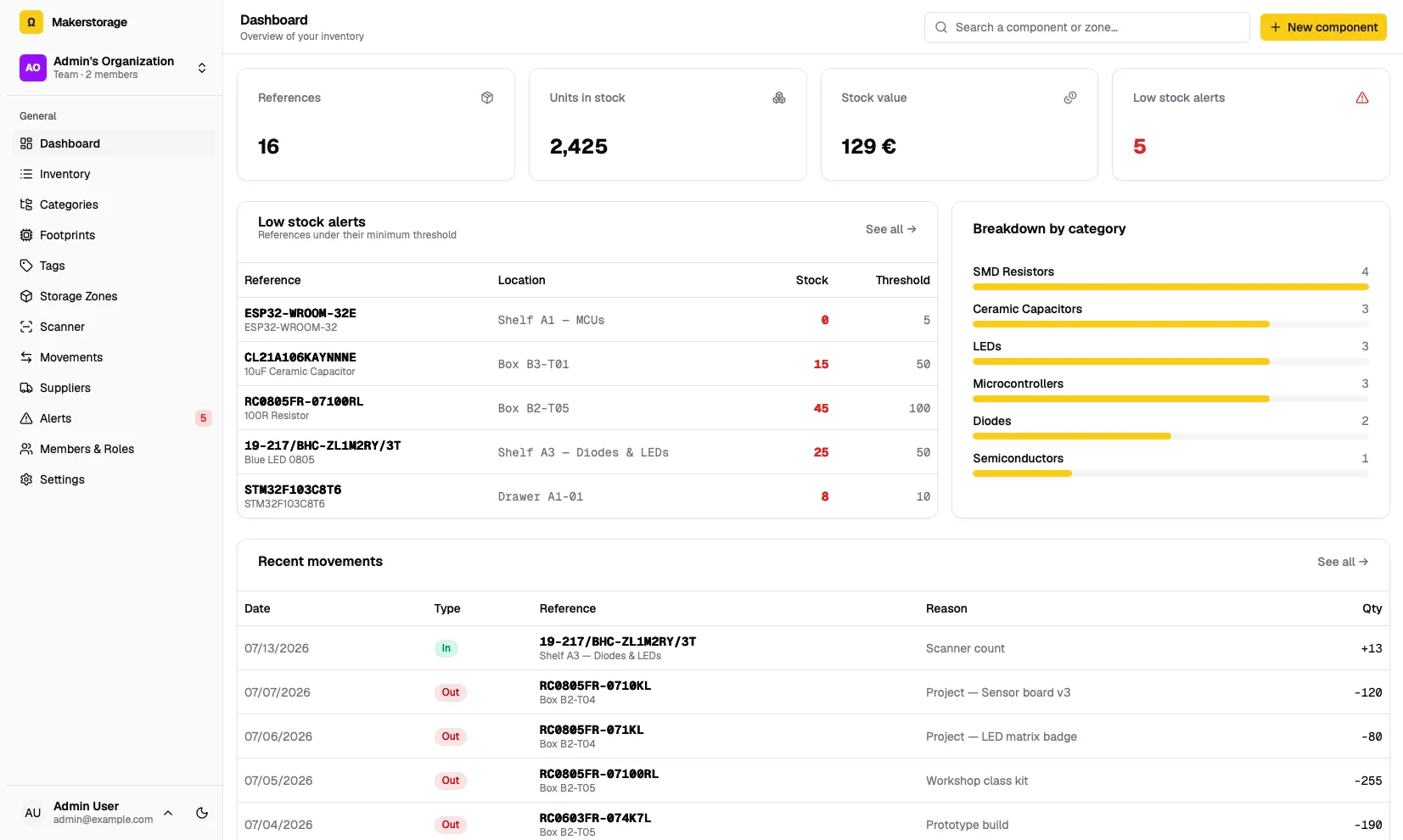Toggle dark mode with the moon icon

[x=202, y=813]
